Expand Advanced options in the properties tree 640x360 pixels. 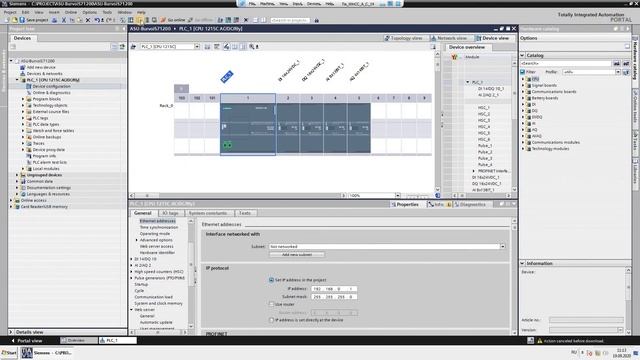(x=137, y=240)
